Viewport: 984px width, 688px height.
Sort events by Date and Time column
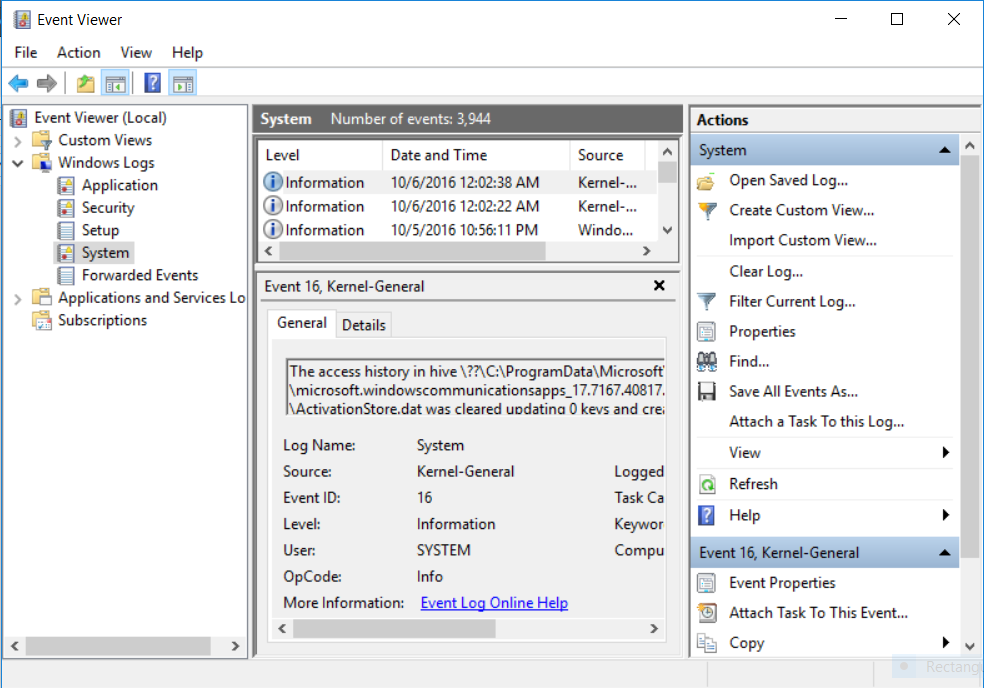point(476,155)
